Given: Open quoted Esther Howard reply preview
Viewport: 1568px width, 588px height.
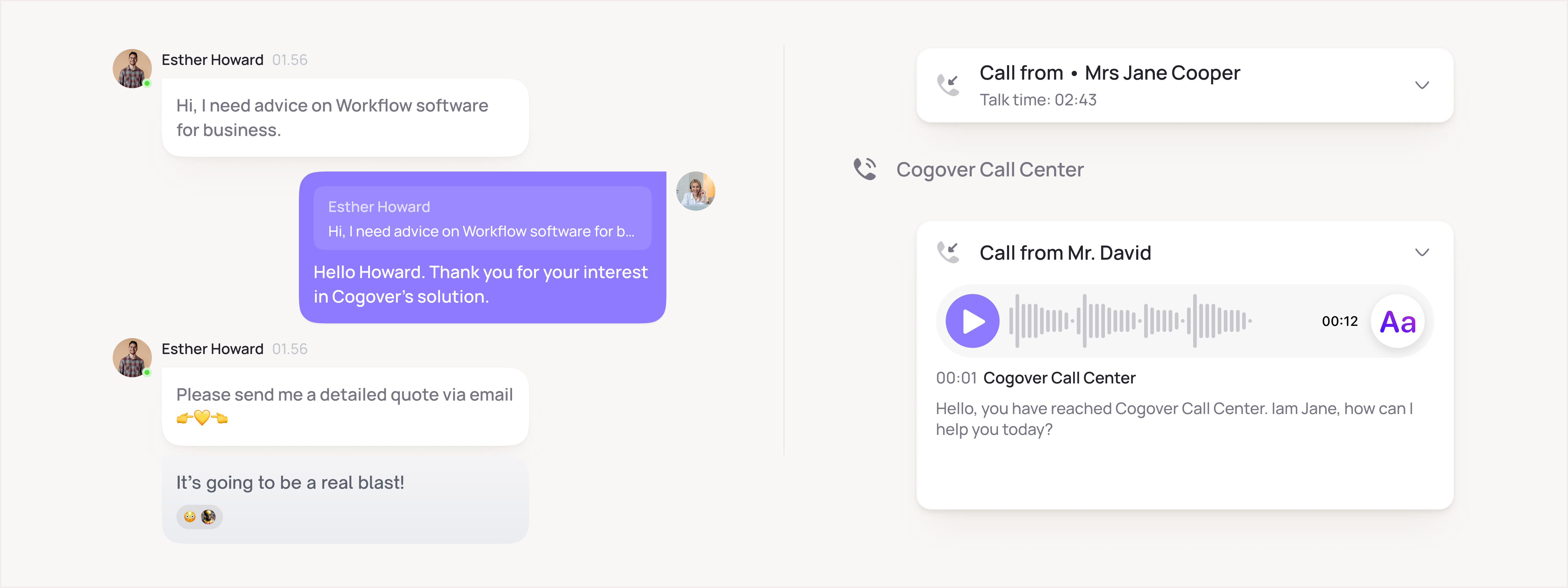Looking at the screenshot, I should point(482,219).
